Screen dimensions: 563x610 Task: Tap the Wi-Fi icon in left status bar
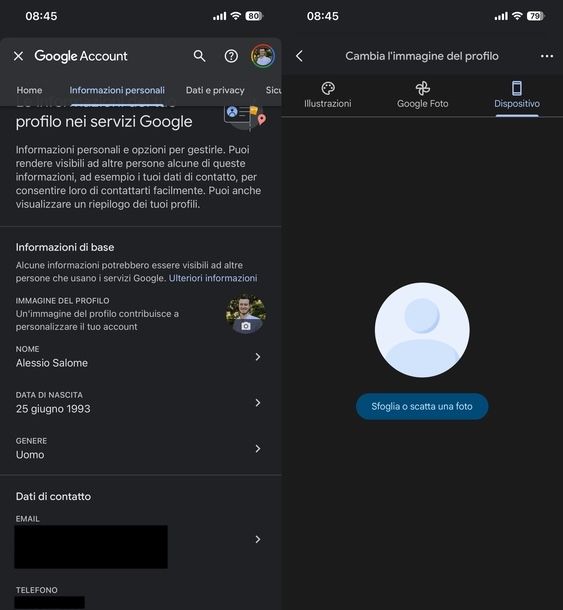pyautogui.click(x=235, y=16)
